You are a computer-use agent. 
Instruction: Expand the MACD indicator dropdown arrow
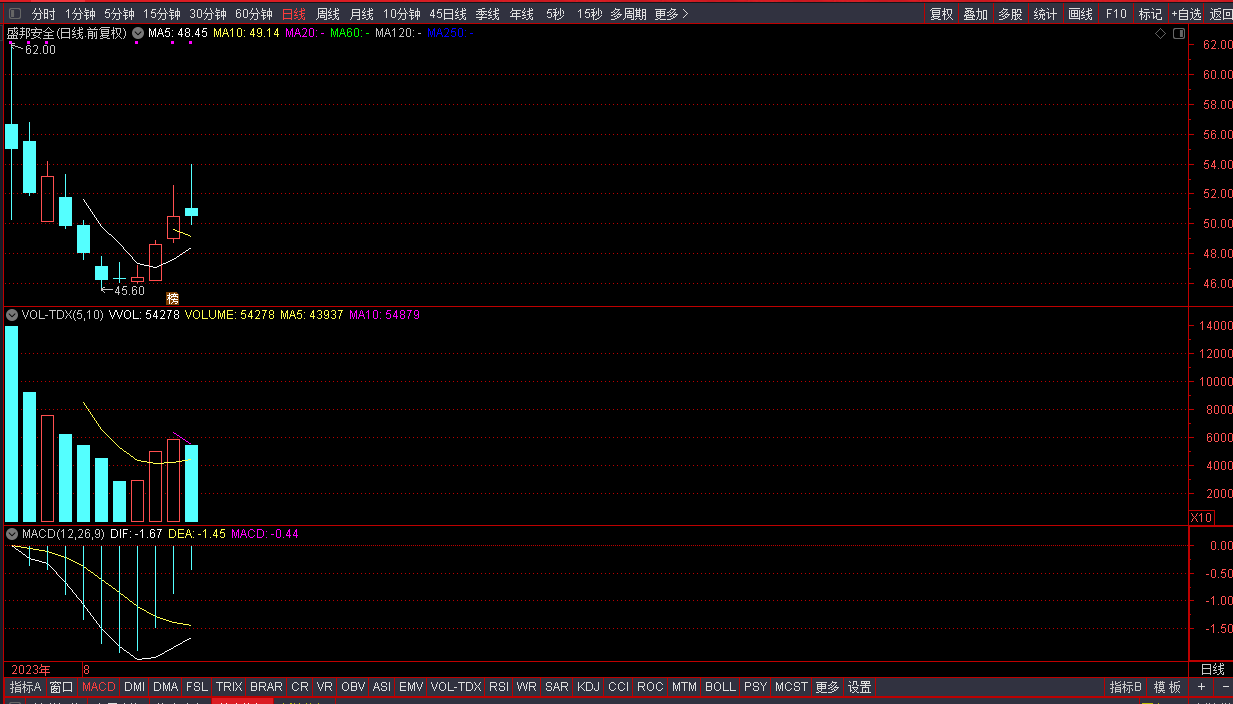(x=12, y=534)
